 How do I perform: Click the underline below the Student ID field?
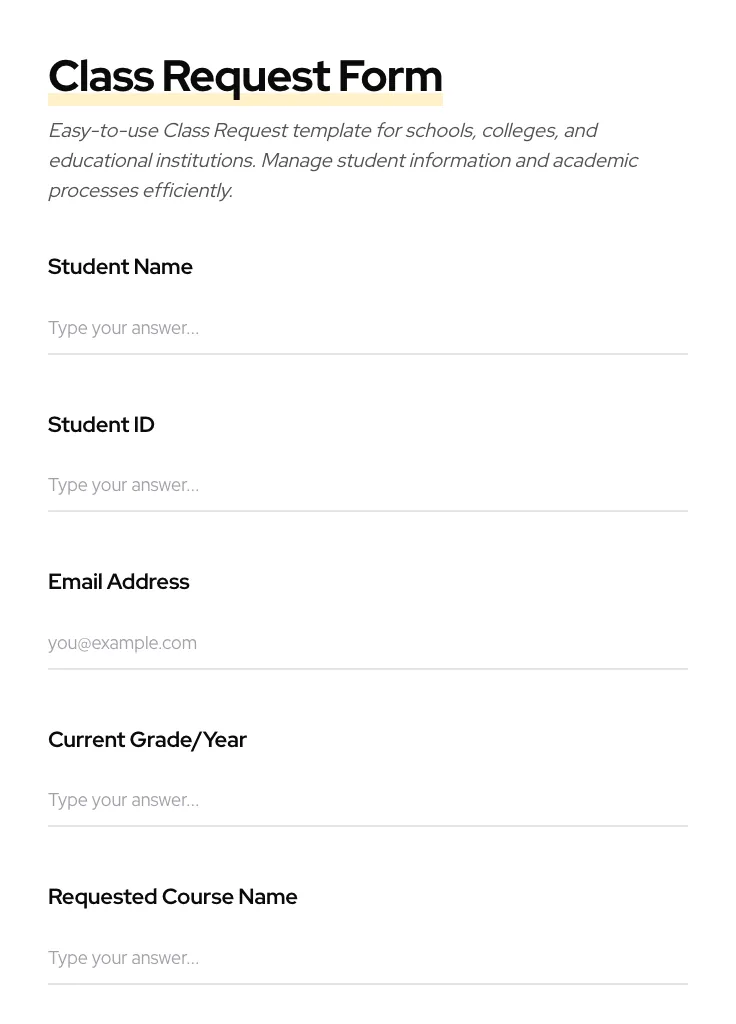click(367, 511)
